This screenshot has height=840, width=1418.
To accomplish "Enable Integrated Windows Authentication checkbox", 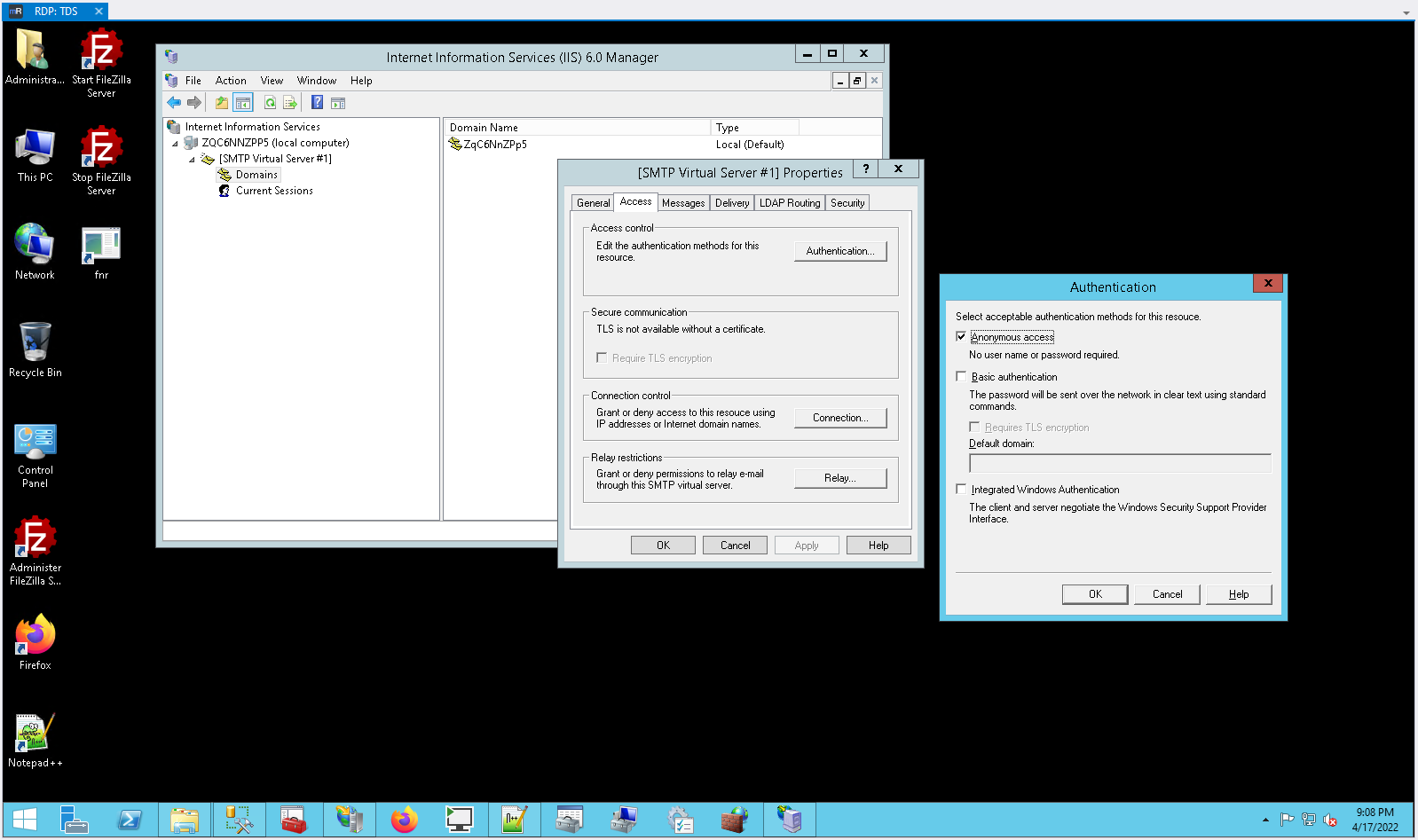I will point(961,490).
